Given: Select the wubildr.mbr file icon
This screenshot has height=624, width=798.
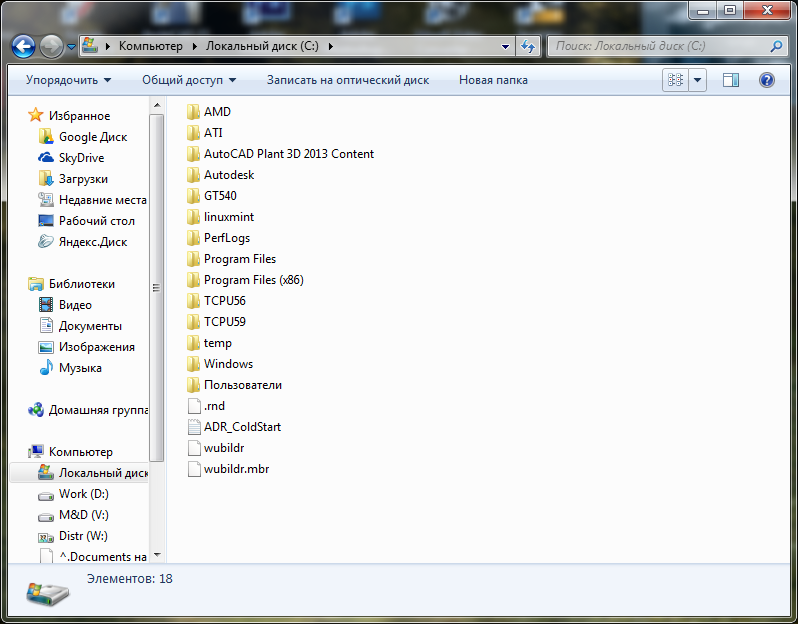Looking at the screenshot, I should point(194,469).
